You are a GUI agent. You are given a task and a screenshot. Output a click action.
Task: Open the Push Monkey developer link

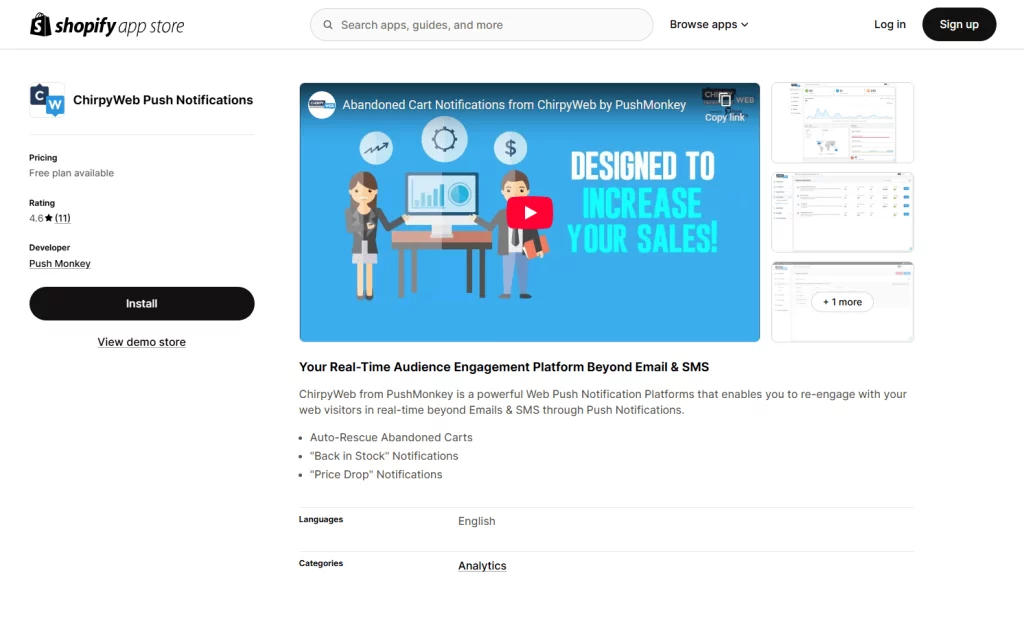tap(59, 264)
